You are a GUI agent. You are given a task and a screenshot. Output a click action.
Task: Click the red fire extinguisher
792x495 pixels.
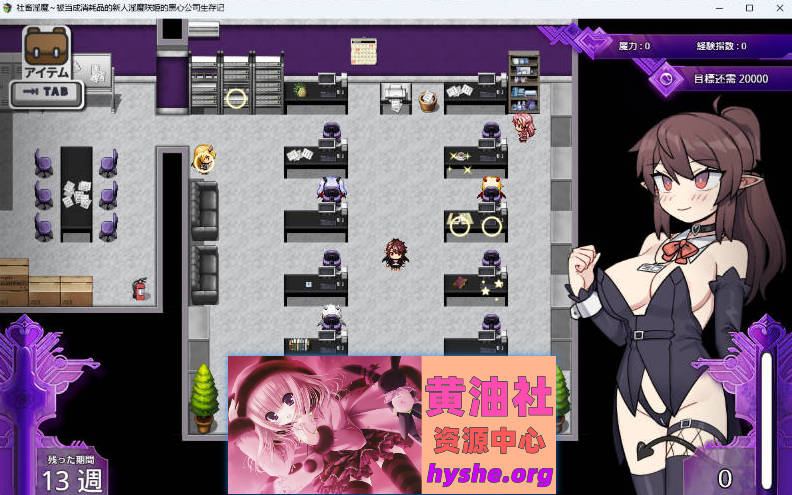(x=138, y=289)
